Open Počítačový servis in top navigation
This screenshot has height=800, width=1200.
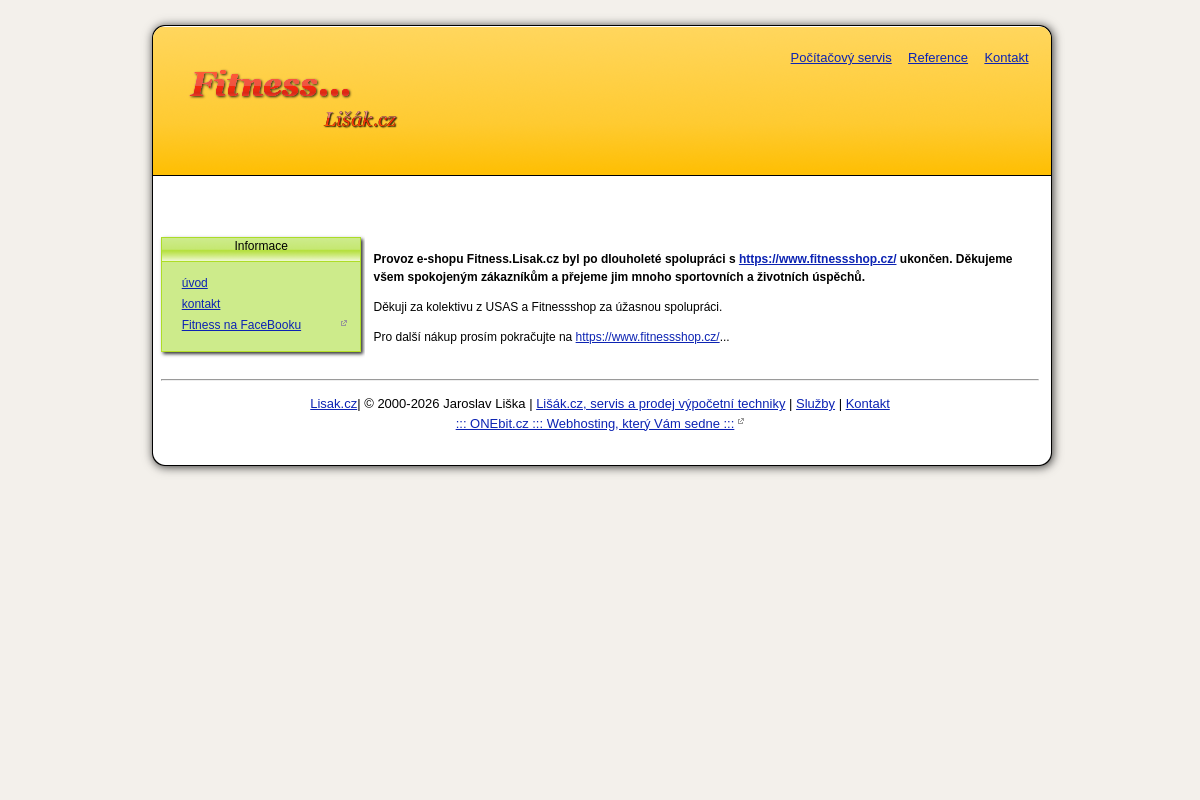[x=840, y=58]
